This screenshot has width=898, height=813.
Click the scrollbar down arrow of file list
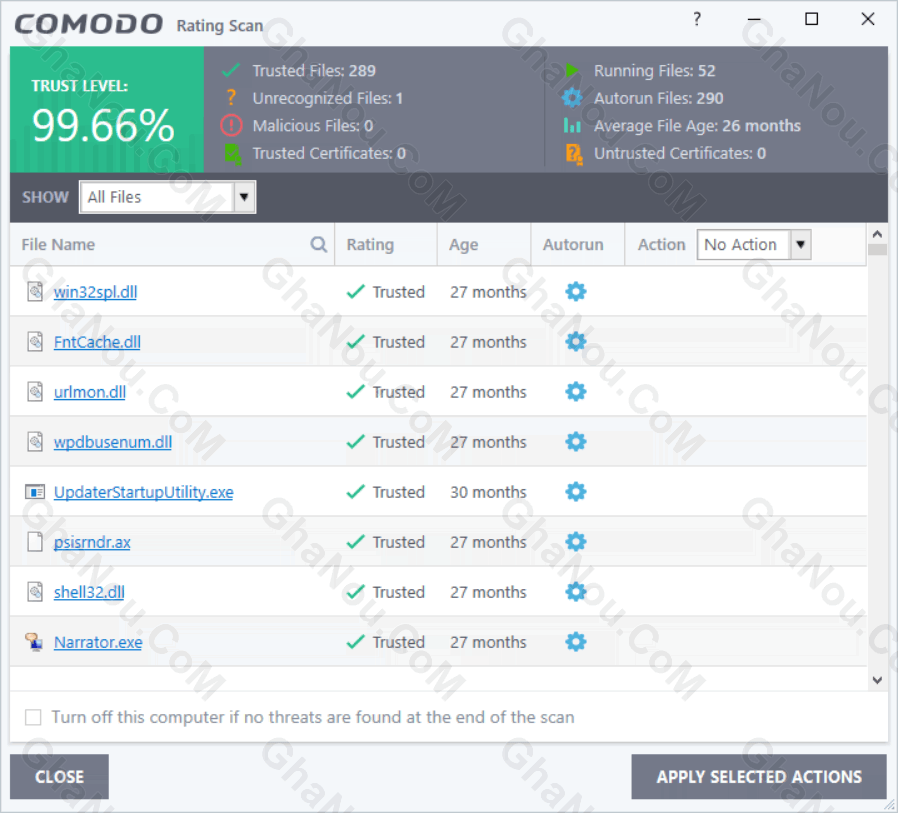(877, 680)
